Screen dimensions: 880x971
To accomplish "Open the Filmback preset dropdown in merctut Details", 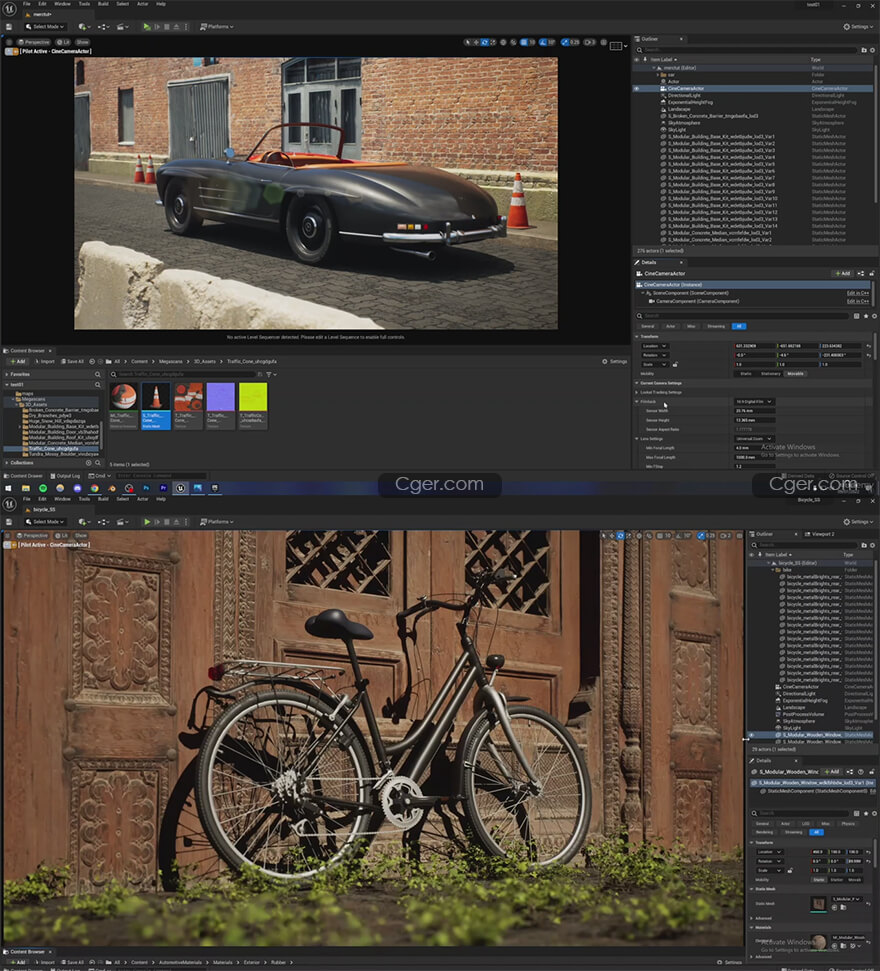I will pyautogui.click(x=754, y=402).
